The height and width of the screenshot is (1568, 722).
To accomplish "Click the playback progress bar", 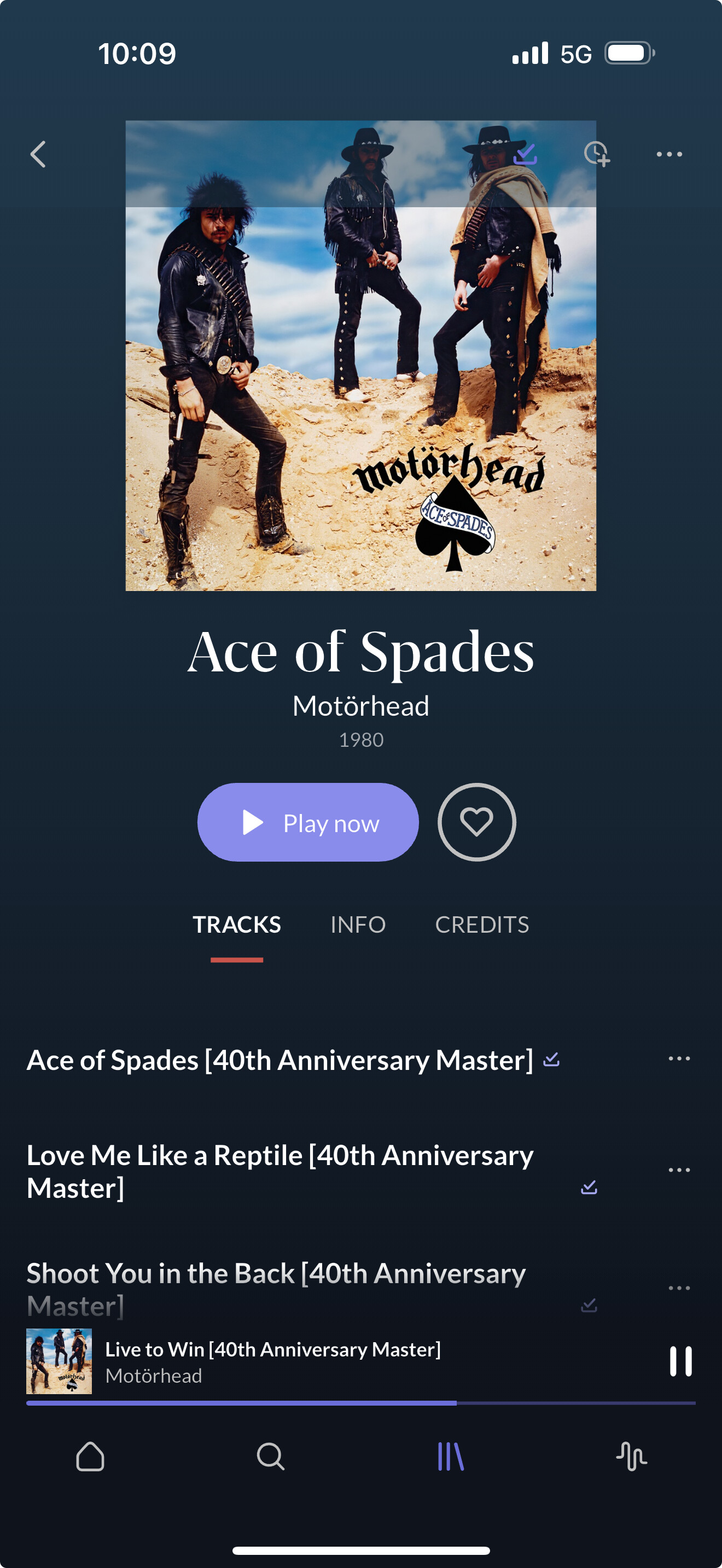I will point(361,1403).
